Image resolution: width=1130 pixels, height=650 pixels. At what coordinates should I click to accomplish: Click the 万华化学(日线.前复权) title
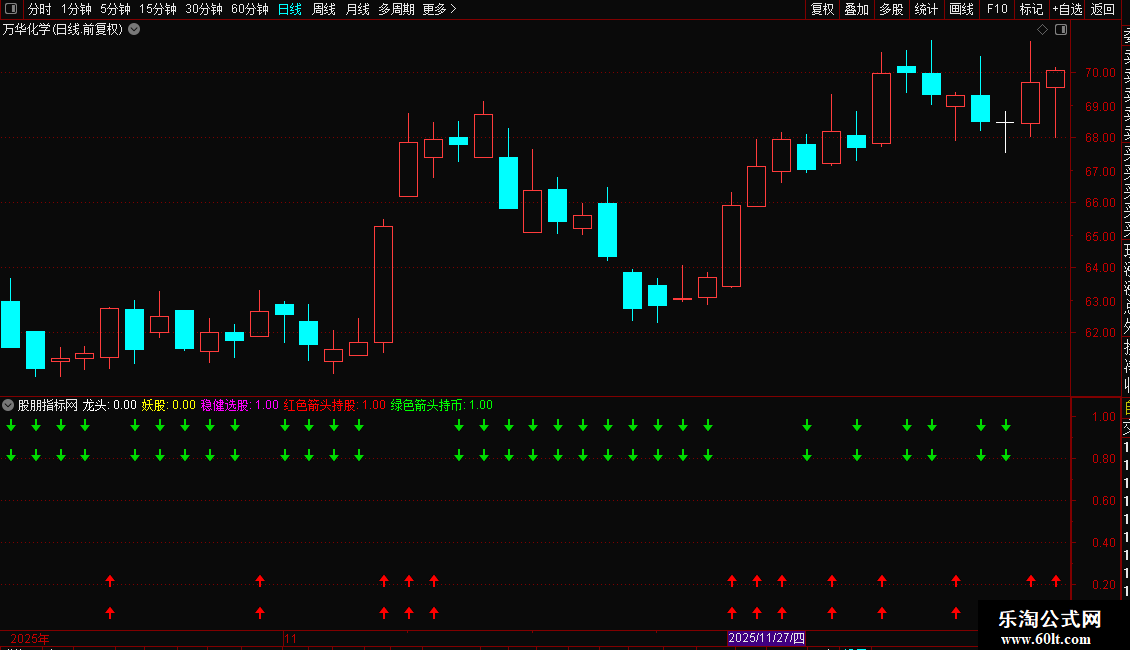click(x=63, y=30)
